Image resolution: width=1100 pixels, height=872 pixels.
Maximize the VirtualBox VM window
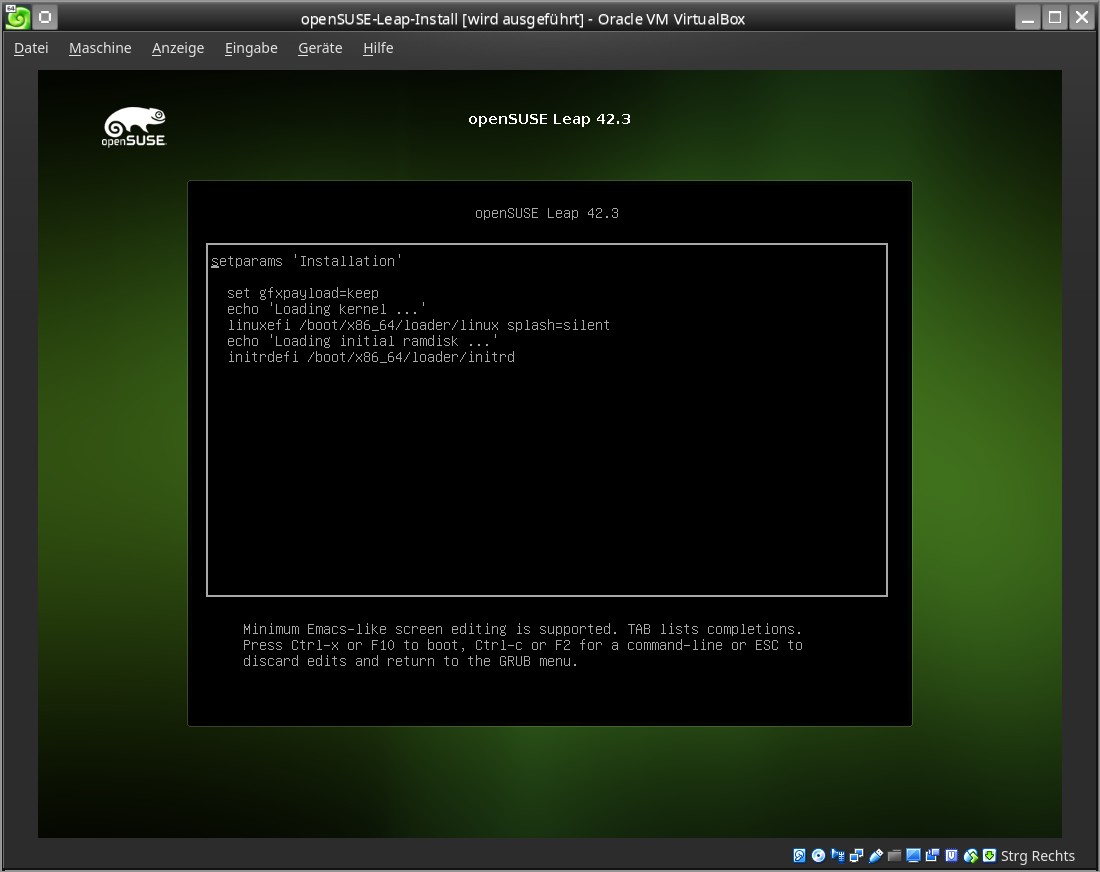[1054, 18]
